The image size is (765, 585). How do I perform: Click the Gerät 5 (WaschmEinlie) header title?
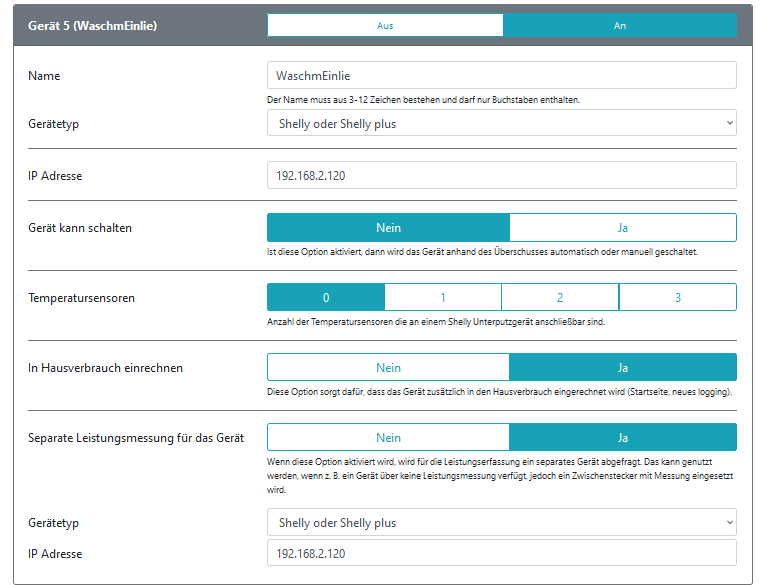pyautogui.click(x=92, y=26)
